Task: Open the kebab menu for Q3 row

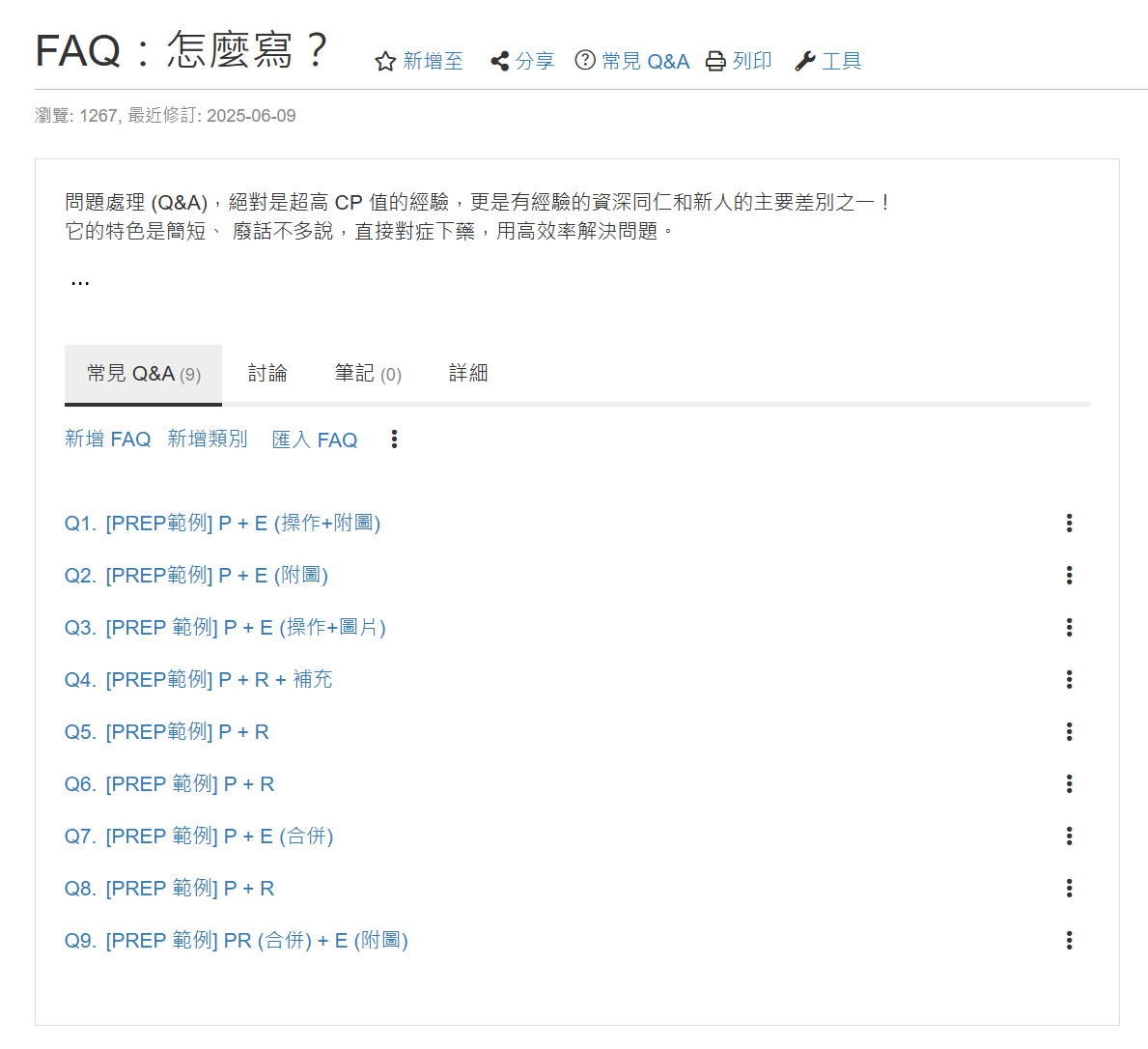Action: [1069, 627]
